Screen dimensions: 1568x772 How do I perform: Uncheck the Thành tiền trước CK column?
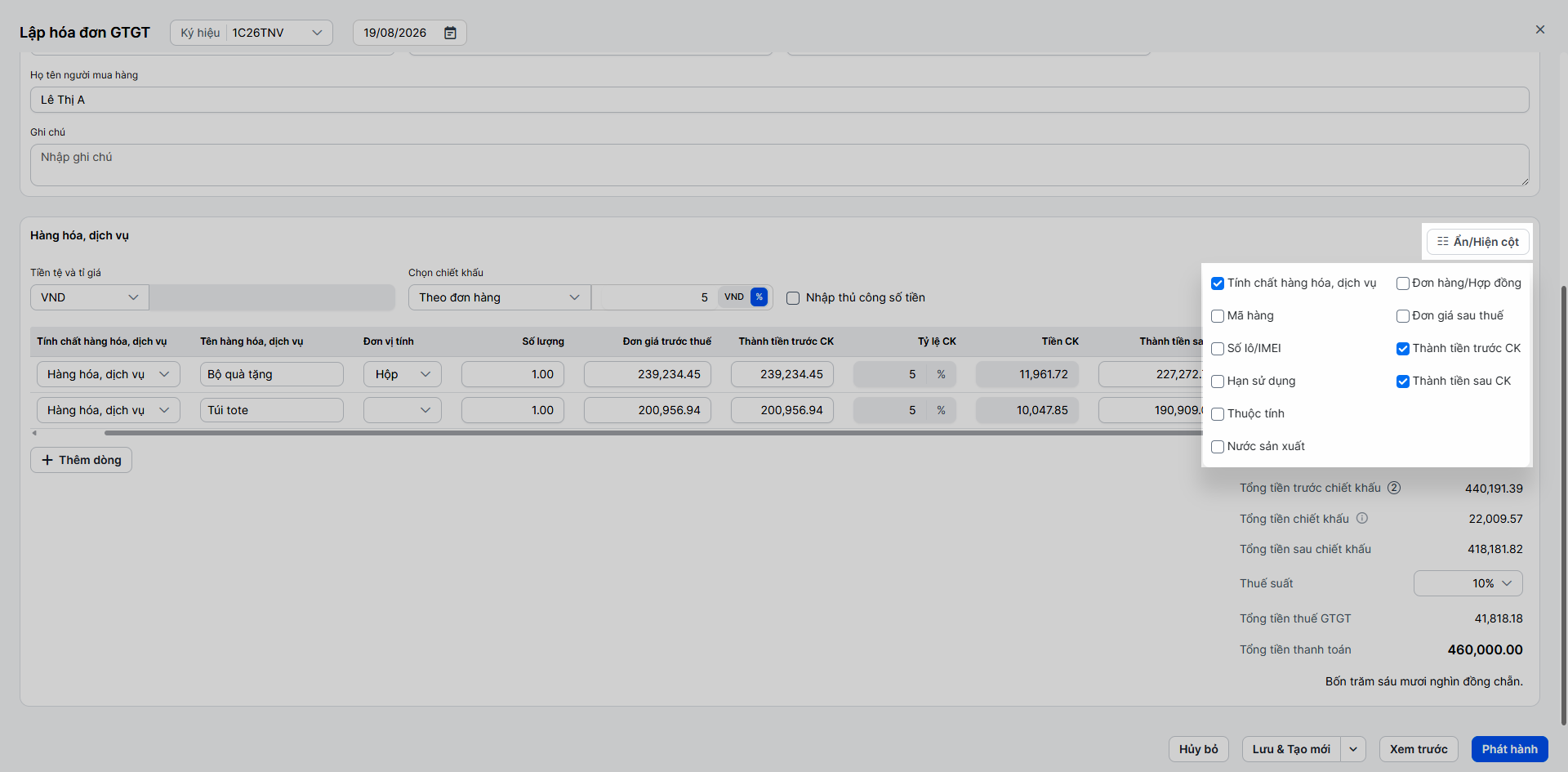(1403, 349)
